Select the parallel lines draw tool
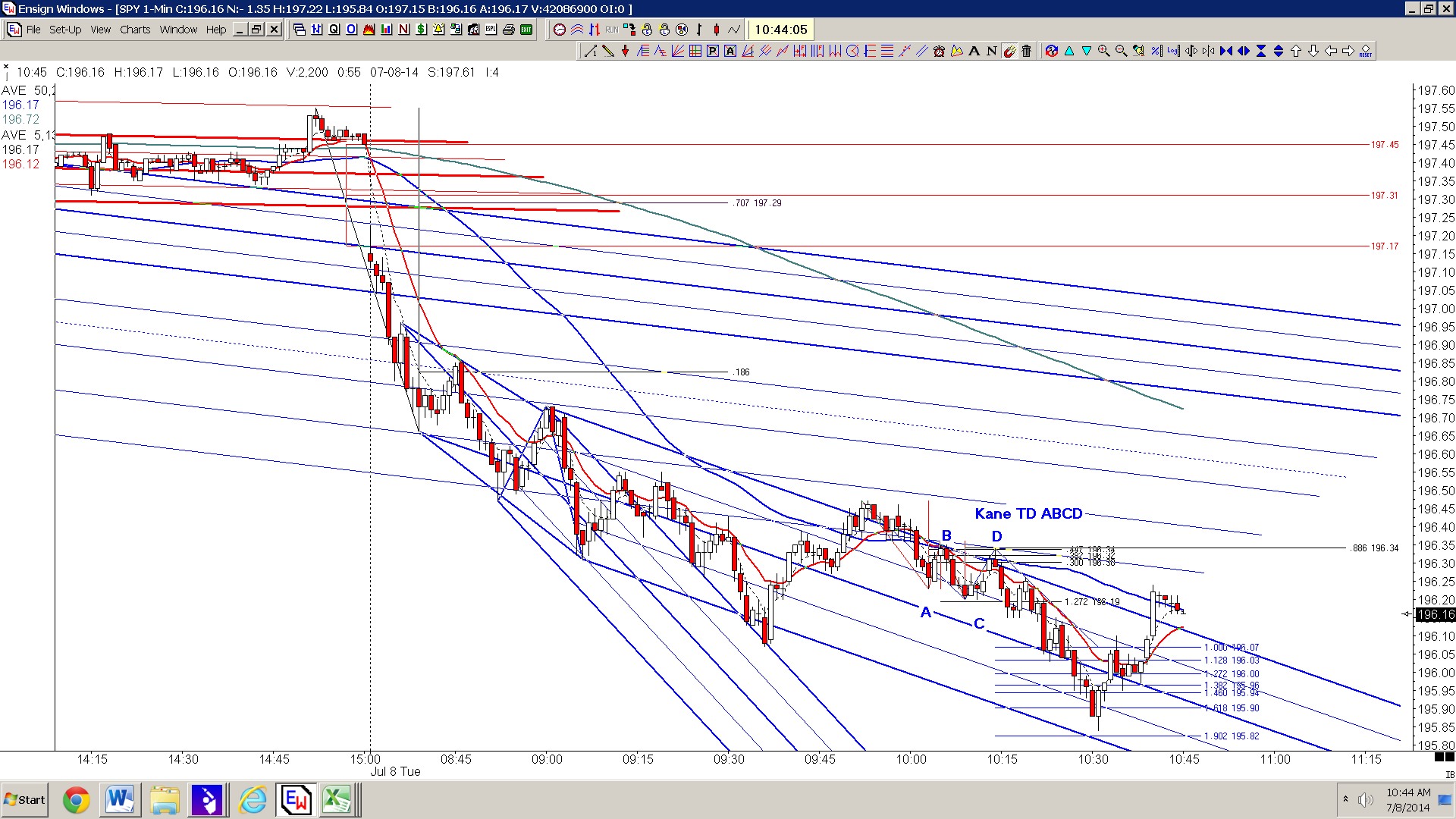This screenshot has width=1456, height=819. pos(922,51)
